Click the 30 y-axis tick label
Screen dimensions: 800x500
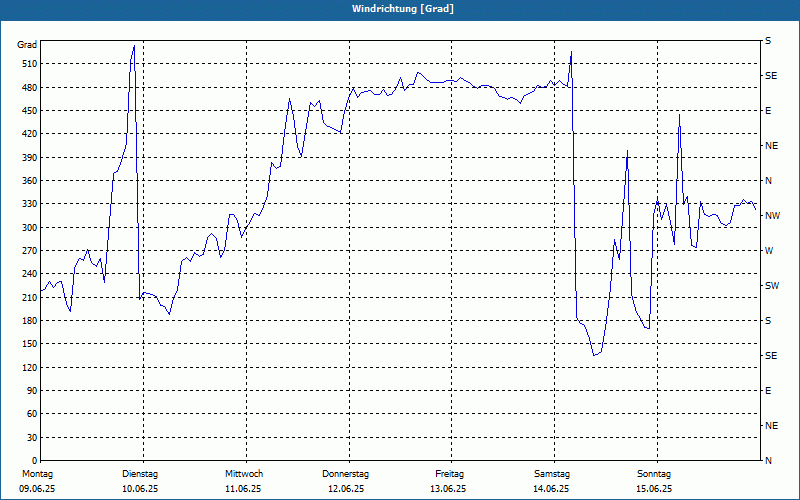[32, 438]
